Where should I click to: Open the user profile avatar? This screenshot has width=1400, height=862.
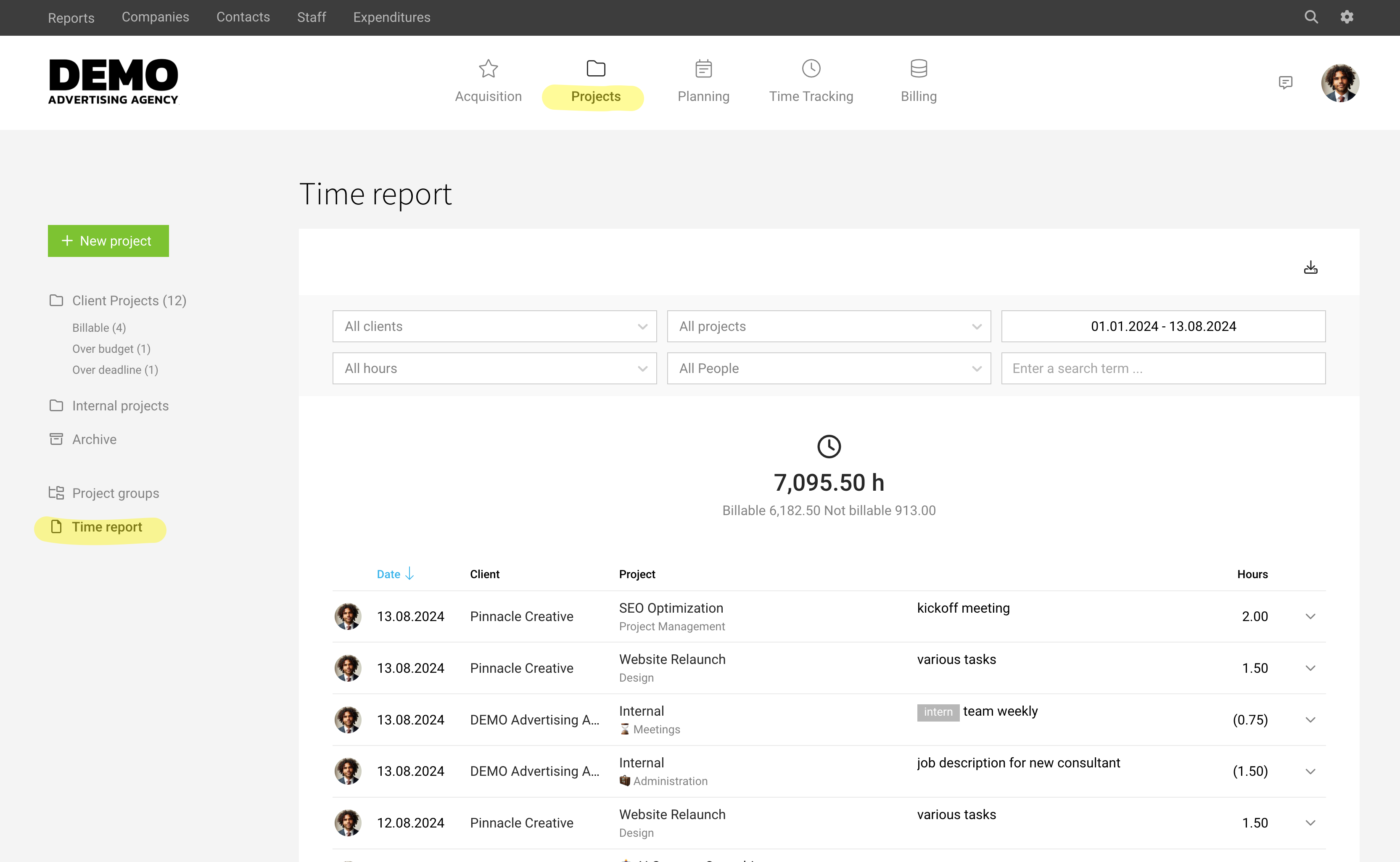(x=1340, y=83)
